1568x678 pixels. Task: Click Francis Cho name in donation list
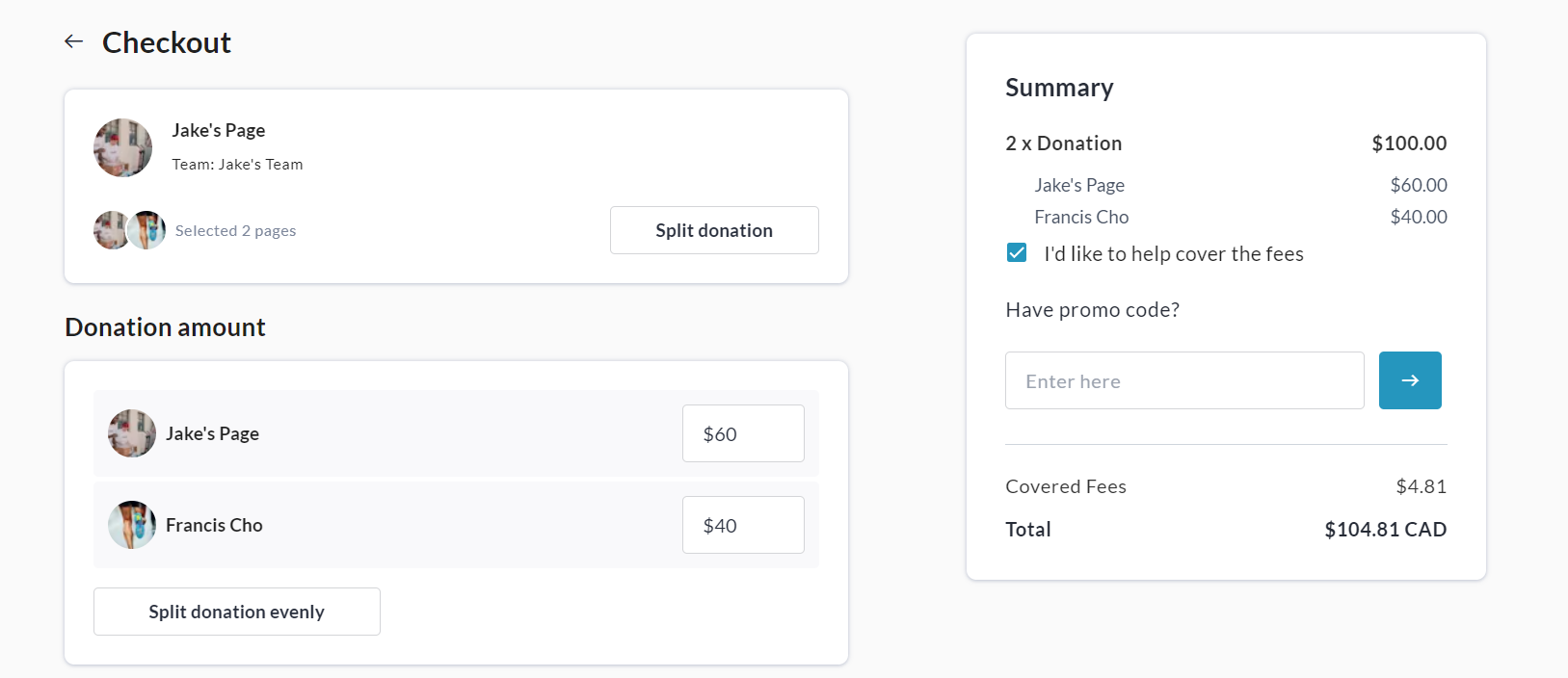point(214,525)
